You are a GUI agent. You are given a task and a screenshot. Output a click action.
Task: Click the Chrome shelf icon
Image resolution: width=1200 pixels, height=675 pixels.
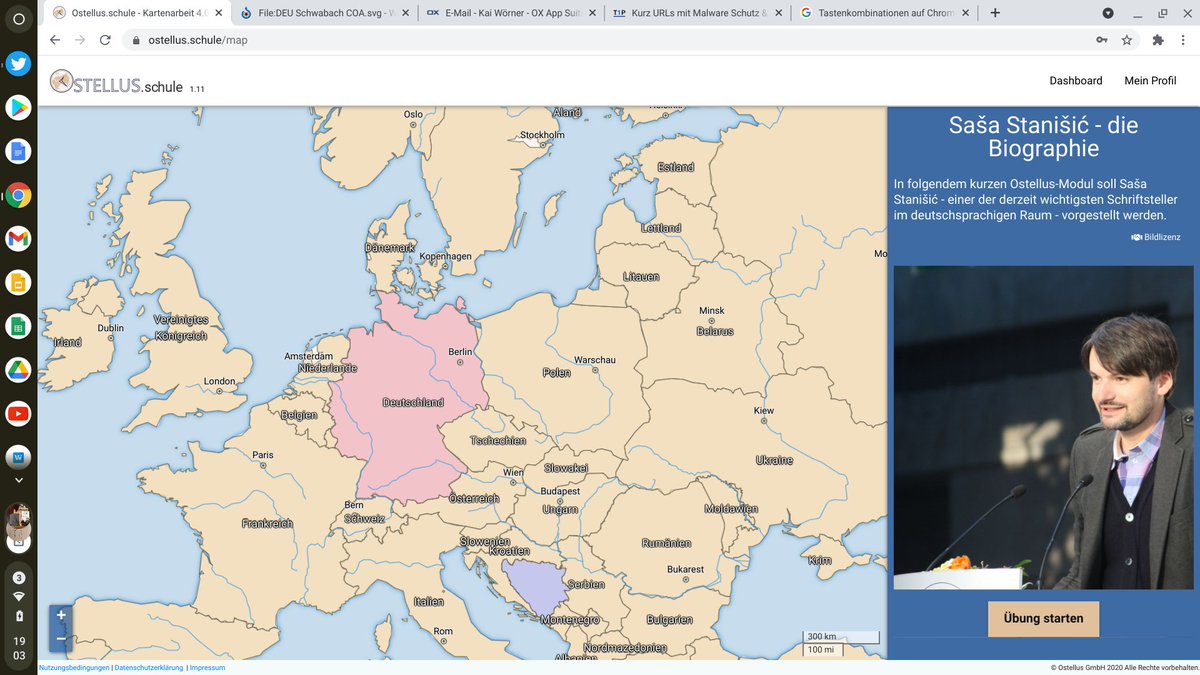(x=18, y=195)
